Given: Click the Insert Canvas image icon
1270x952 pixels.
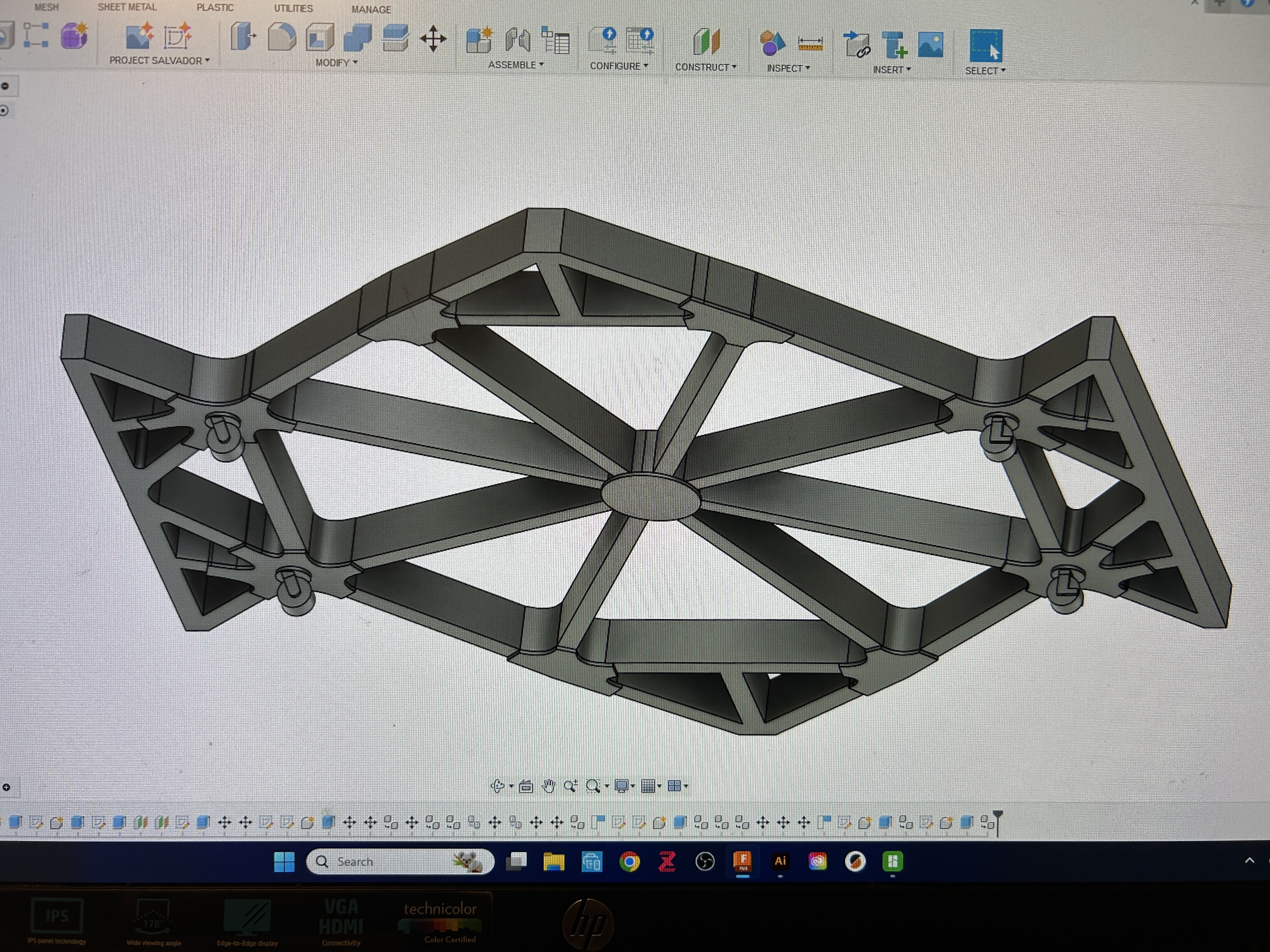Looking at the screenshot, I should [x=931, y=45].
